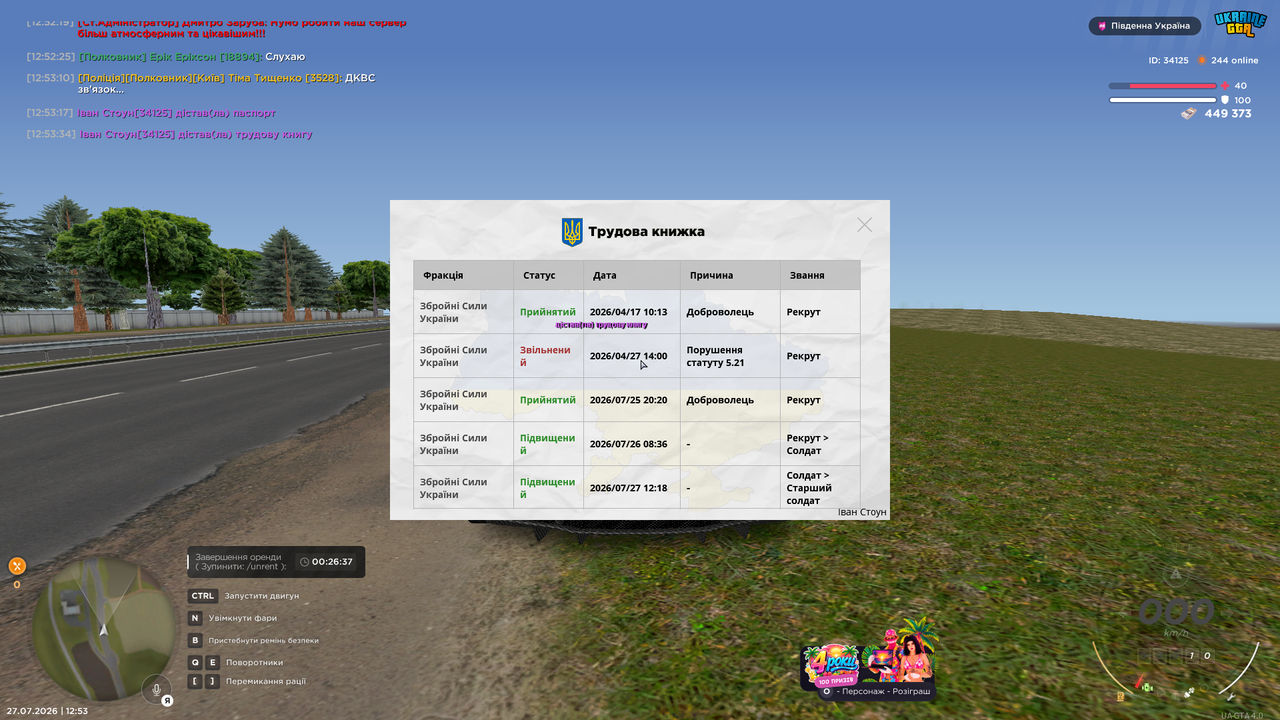Click the green engine status icon
This screenshot has width=1280, height=720.
tap(1147, 688)
